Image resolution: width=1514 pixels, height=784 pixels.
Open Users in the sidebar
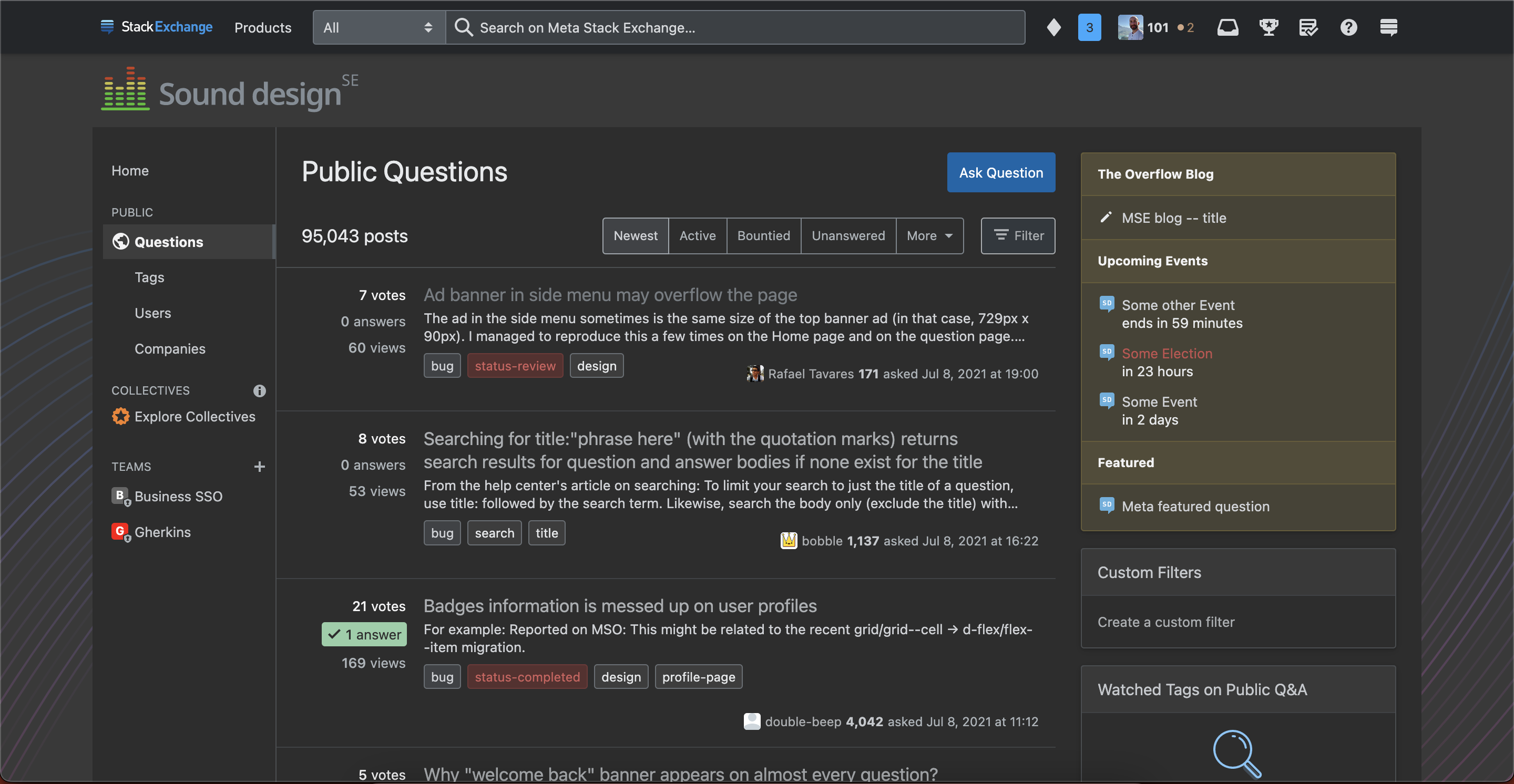pos(153,313)
